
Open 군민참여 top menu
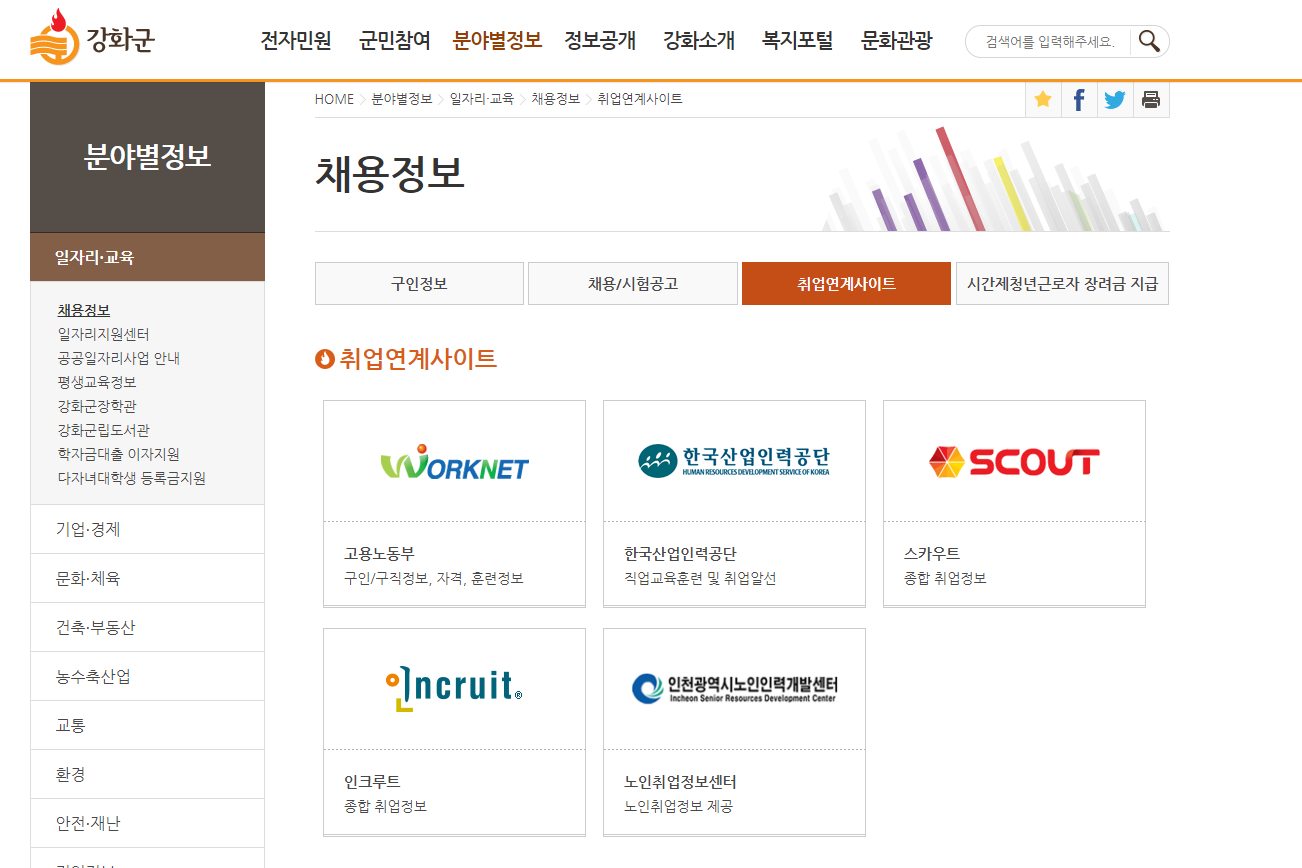point(395,41)
